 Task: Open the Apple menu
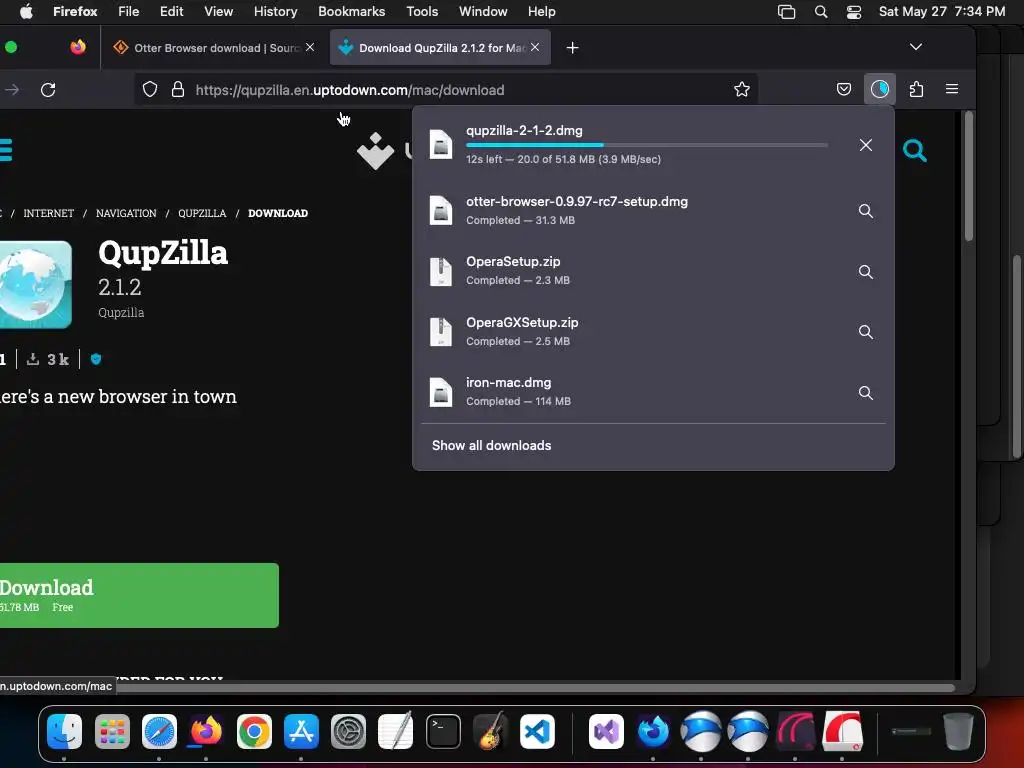tap(26, 11)
